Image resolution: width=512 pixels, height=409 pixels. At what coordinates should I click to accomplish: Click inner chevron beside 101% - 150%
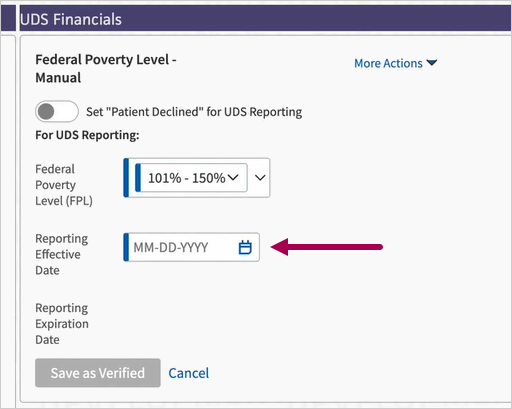pyautogui.click(x=233, y=177)
